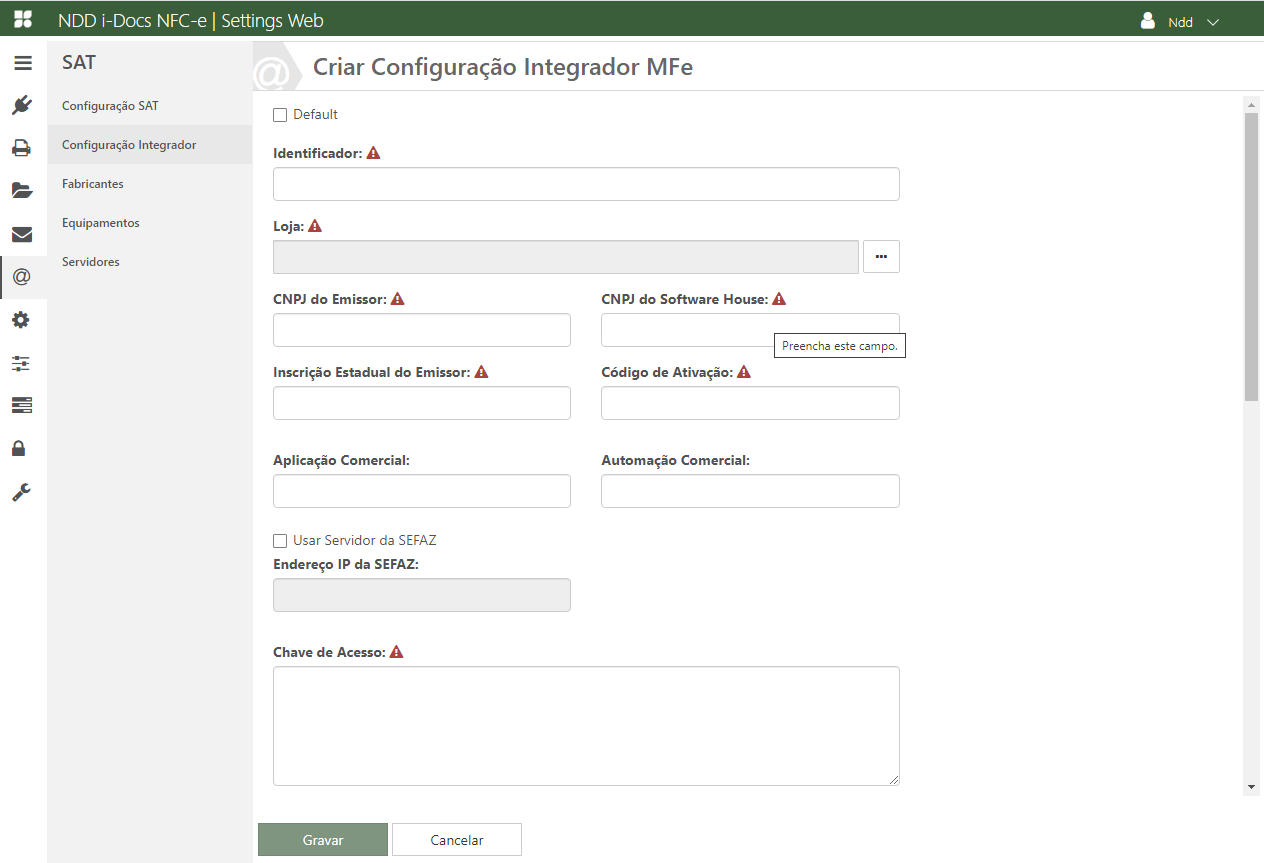The image size is (1264, 863).
Task: Click the plug icon in left sidebar
Action: pos(22,105)
